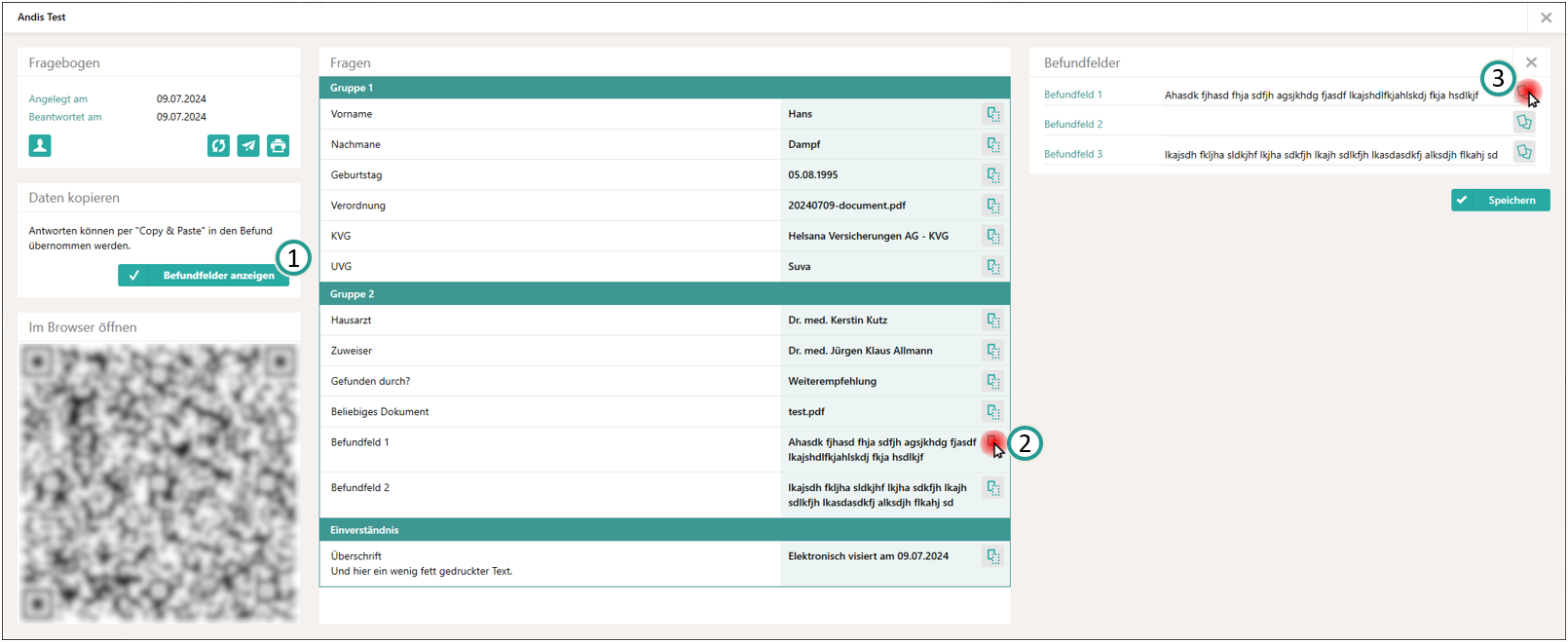Click the 'Befundfelder anzeigen' button
The image size is (1568, 642).
(x=204, y=276)
